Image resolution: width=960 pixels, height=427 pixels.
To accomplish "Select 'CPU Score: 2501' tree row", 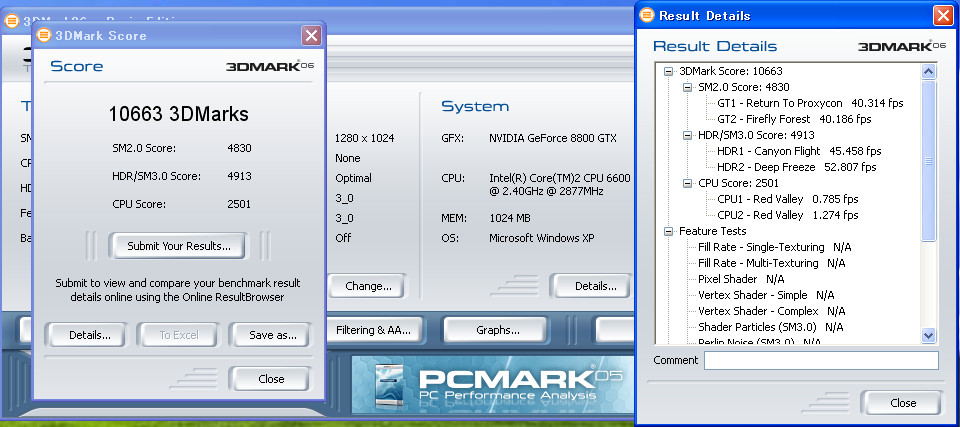I will point(738,183).
